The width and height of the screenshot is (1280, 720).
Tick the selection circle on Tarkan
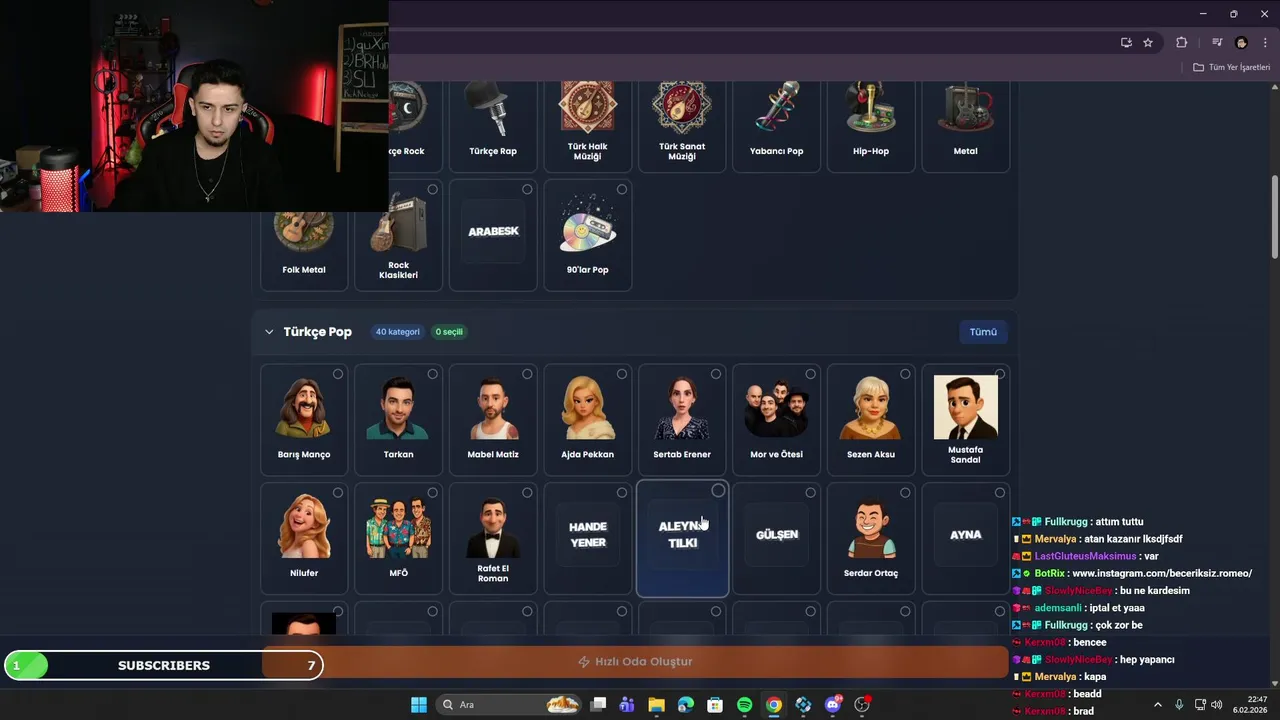[432, 374]
